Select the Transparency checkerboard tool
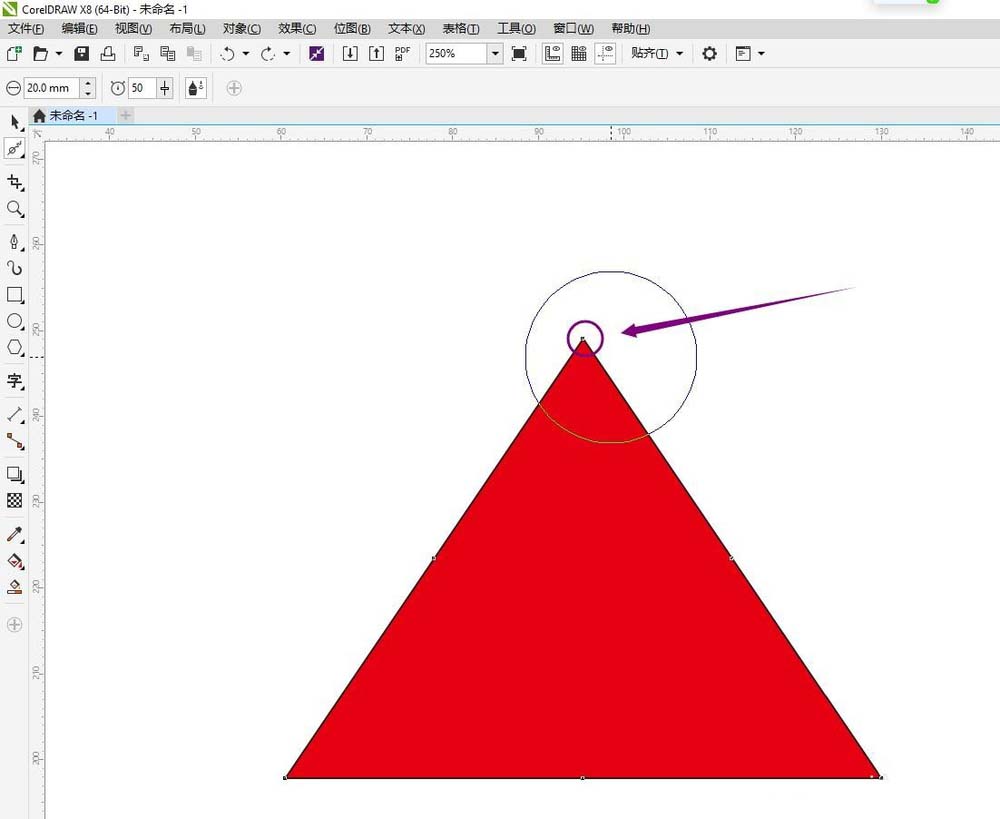Image resolution: width=1000 pixels, height=819 pixels. [15, 500]
